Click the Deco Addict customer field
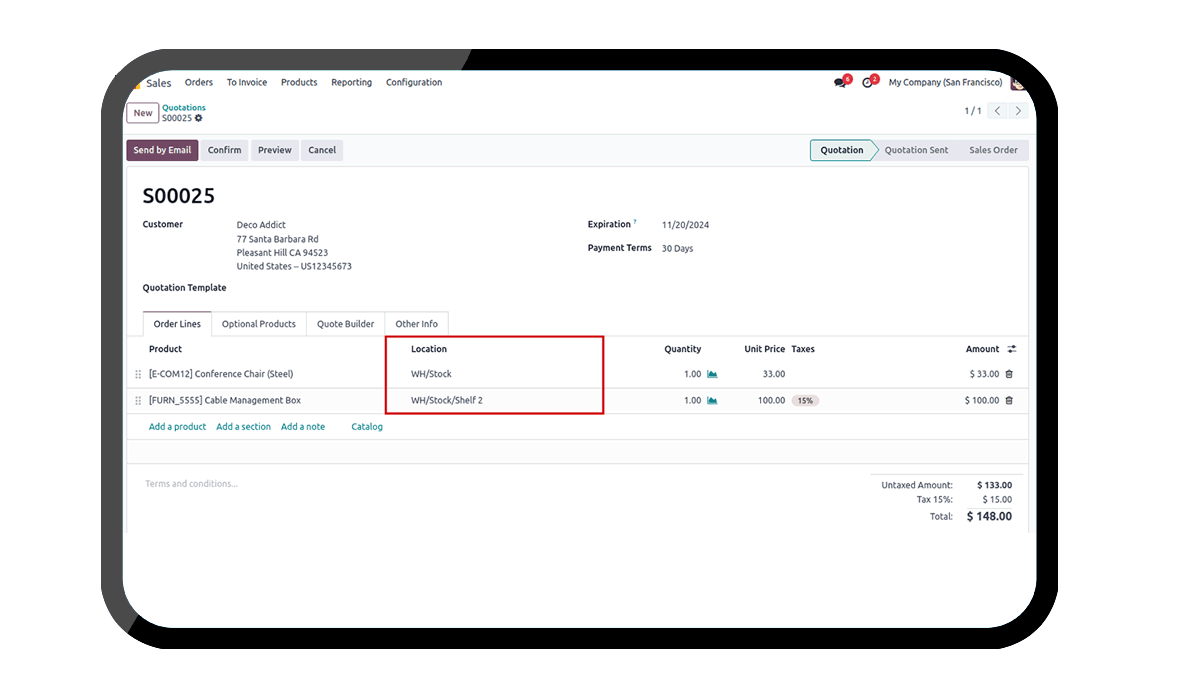The image size is (1200, 697). click(x=261, y=225)
